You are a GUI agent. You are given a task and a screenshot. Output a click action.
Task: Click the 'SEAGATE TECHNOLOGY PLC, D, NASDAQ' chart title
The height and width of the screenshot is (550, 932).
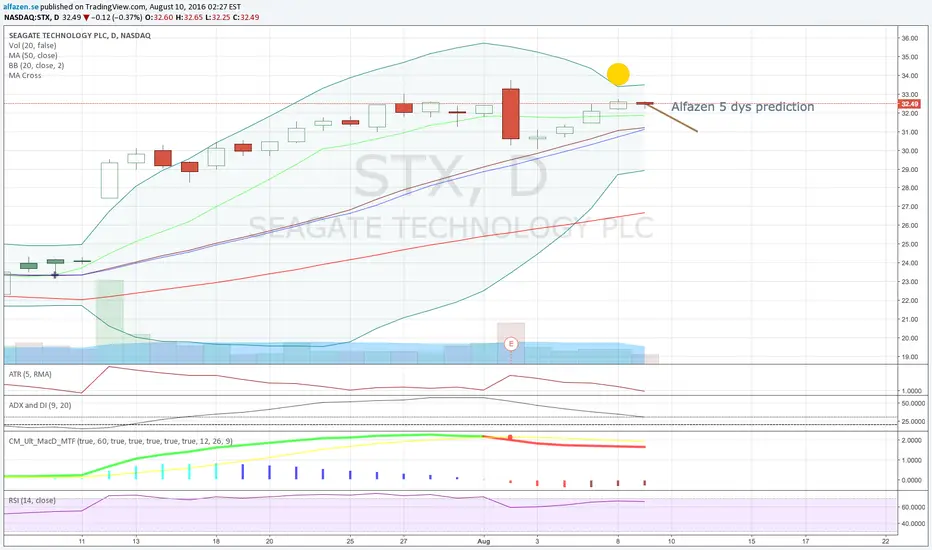[80, 36]
